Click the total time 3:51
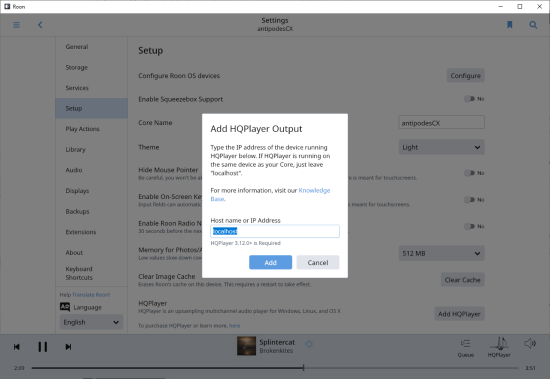Image resolution: width=550 pixels, height=379 pixels. 530,368
